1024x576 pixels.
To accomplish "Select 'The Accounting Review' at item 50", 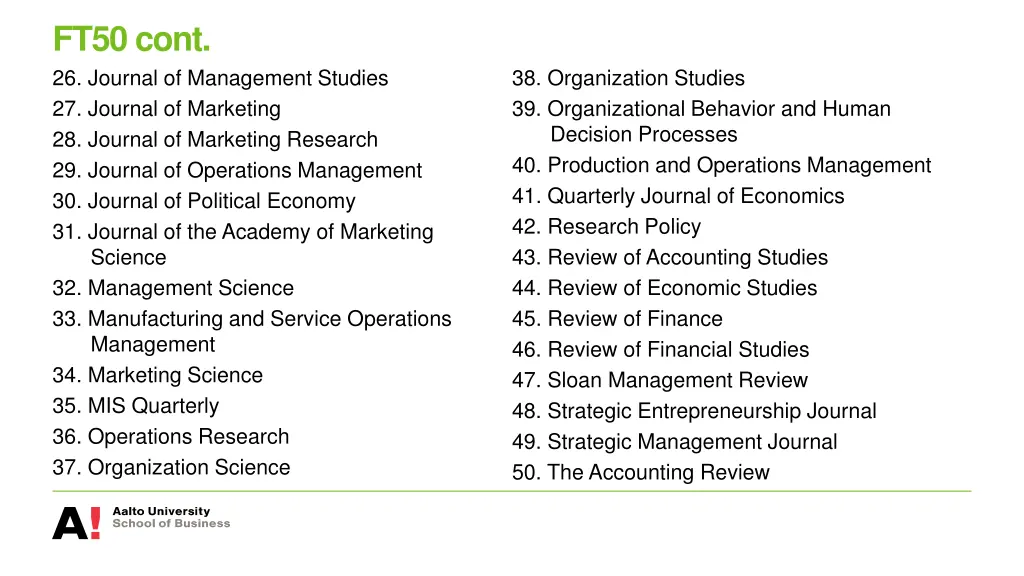I will [641, 473].
